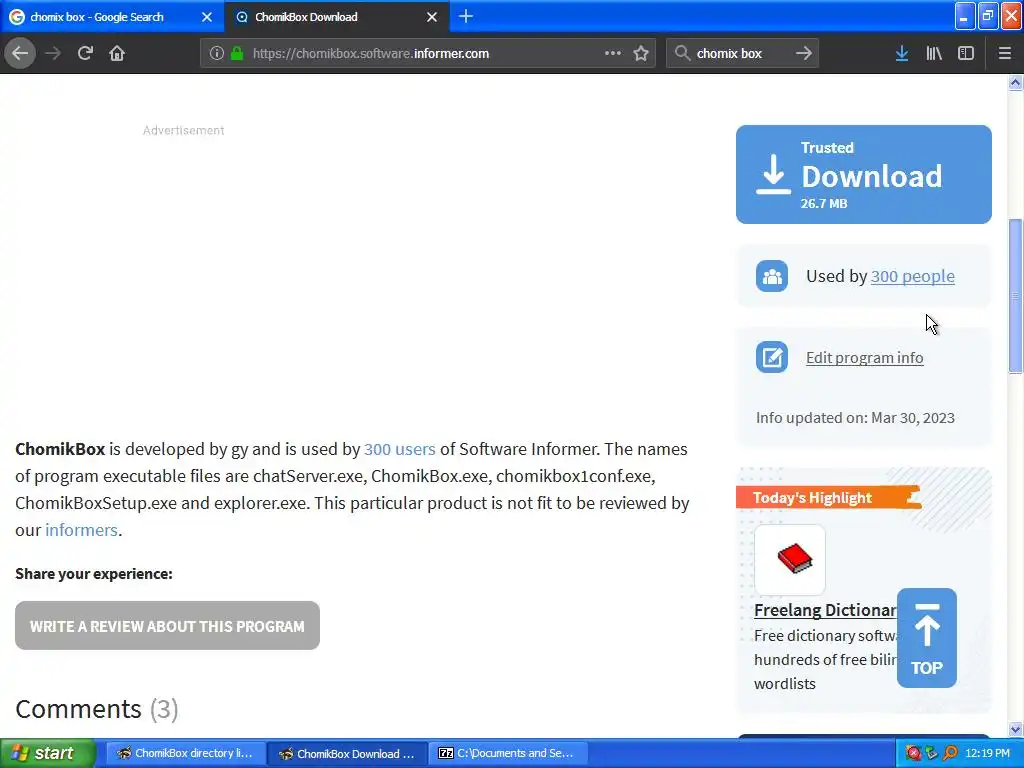The height and width of the screenshot is (768, 1024).
Task: Open the 300 people link
Action: 912,276
